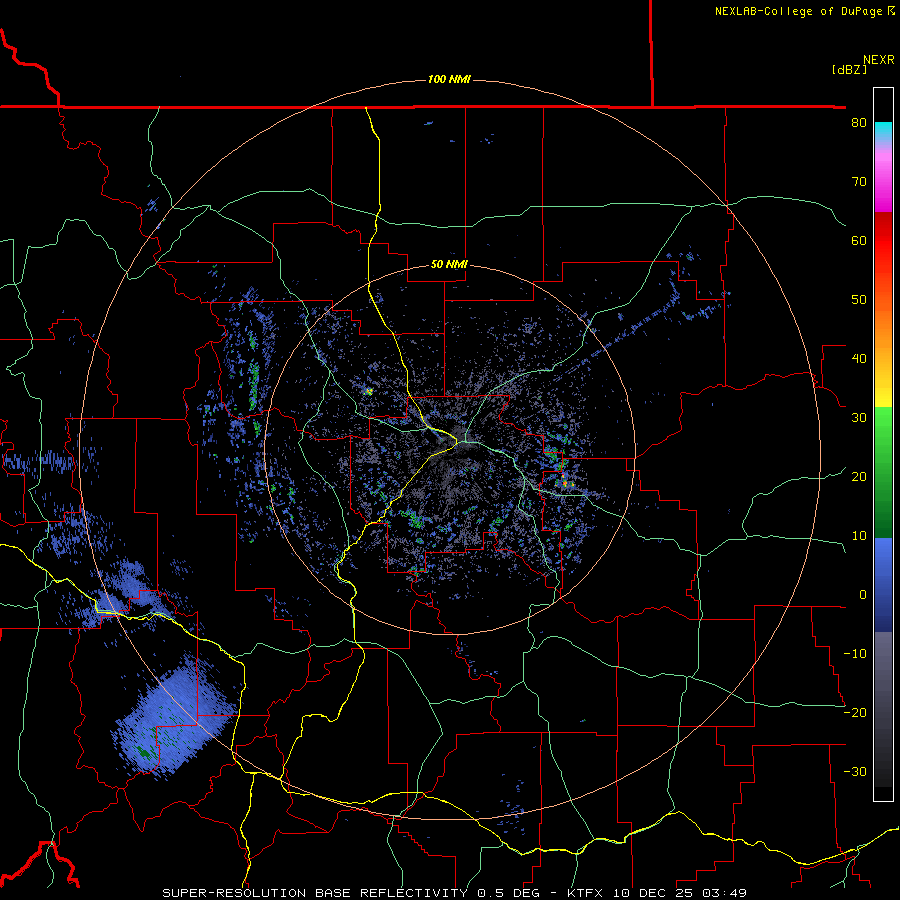900x900 pixels.
Task: Click the -30 value on the dBZ scale
Action: (x=855, y=771)
